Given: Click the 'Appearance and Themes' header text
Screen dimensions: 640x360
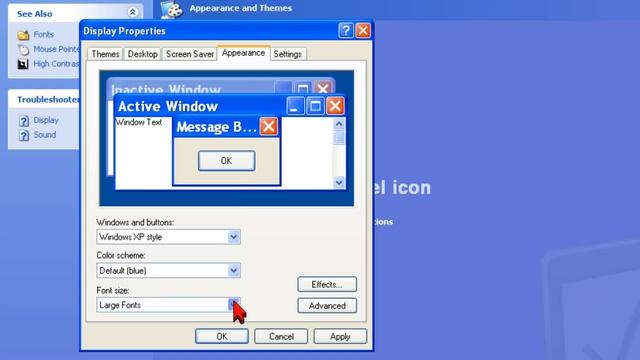Looking at the screenshot, I should (x=240, y=8).
